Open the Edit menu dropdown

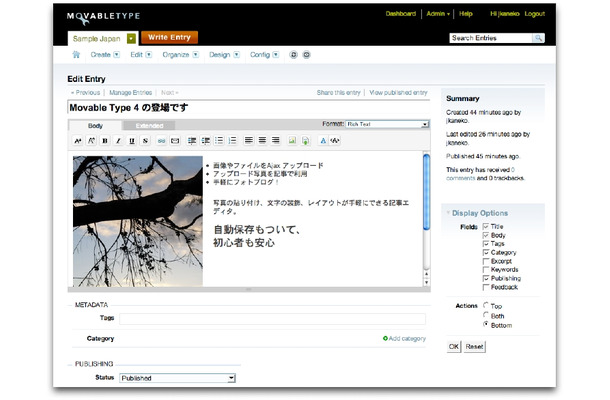149,55
